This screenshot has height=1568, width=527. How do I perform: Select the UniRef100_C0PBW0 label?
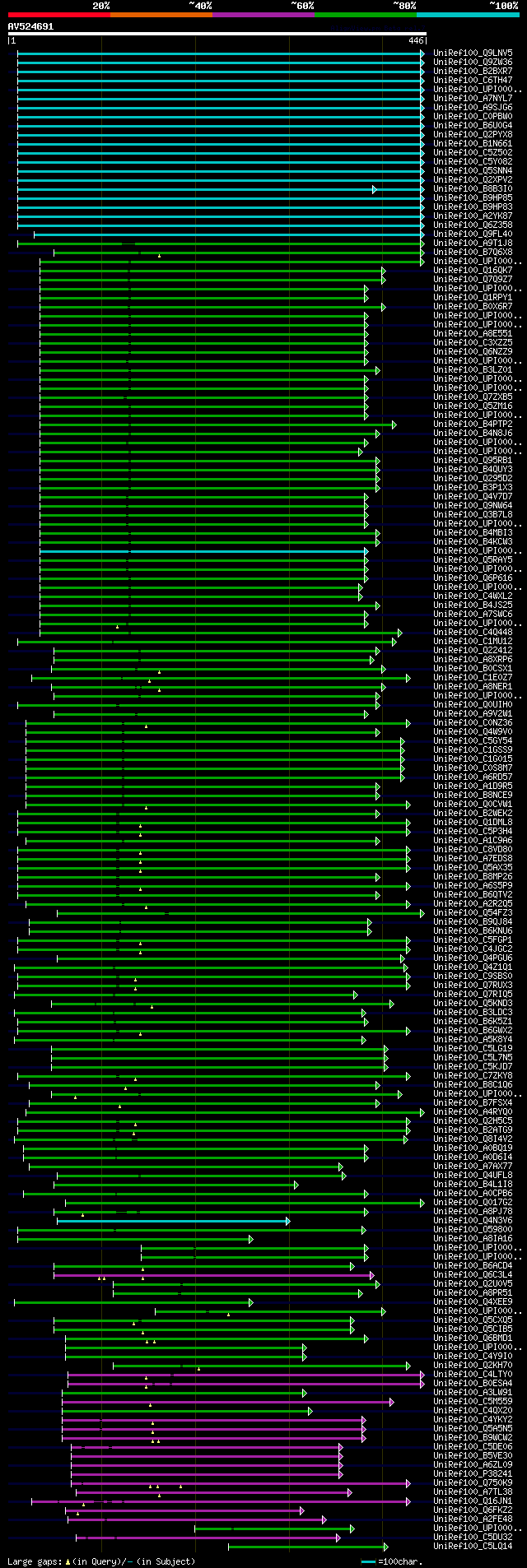tap(473, 116)
